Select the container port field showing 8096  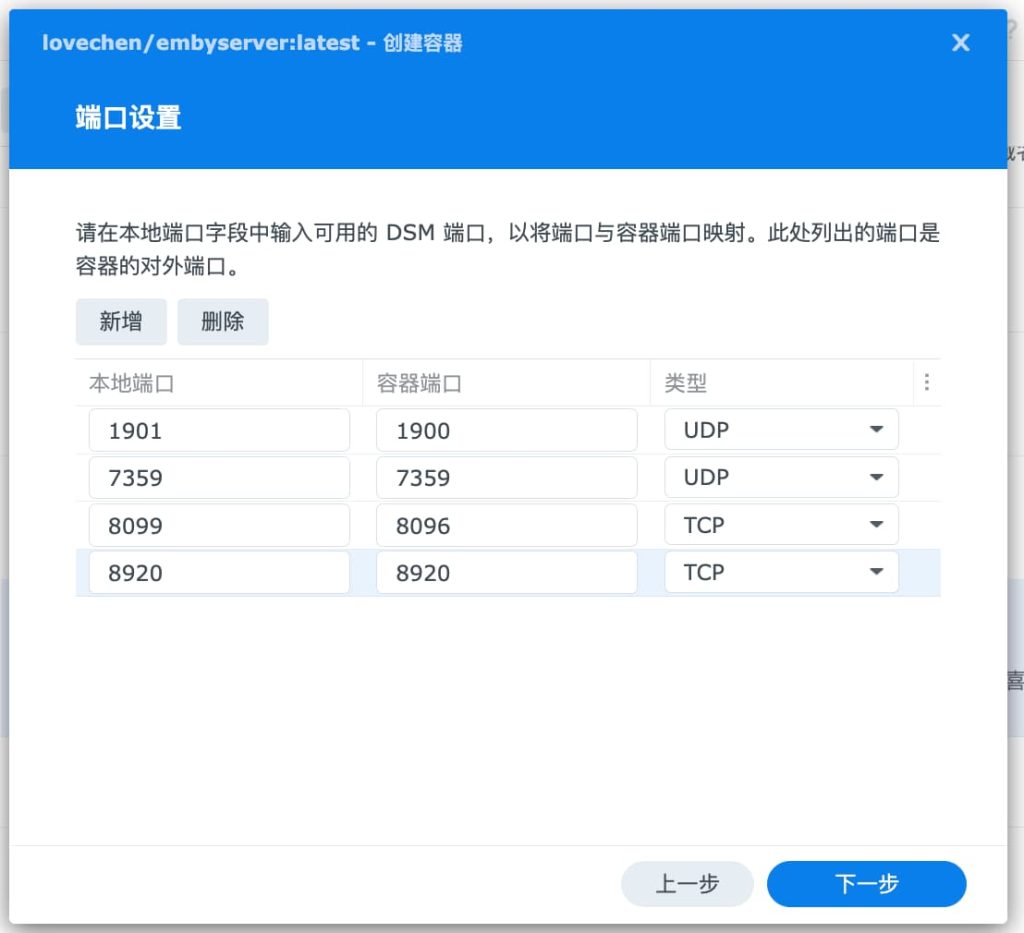pos(506,524)
